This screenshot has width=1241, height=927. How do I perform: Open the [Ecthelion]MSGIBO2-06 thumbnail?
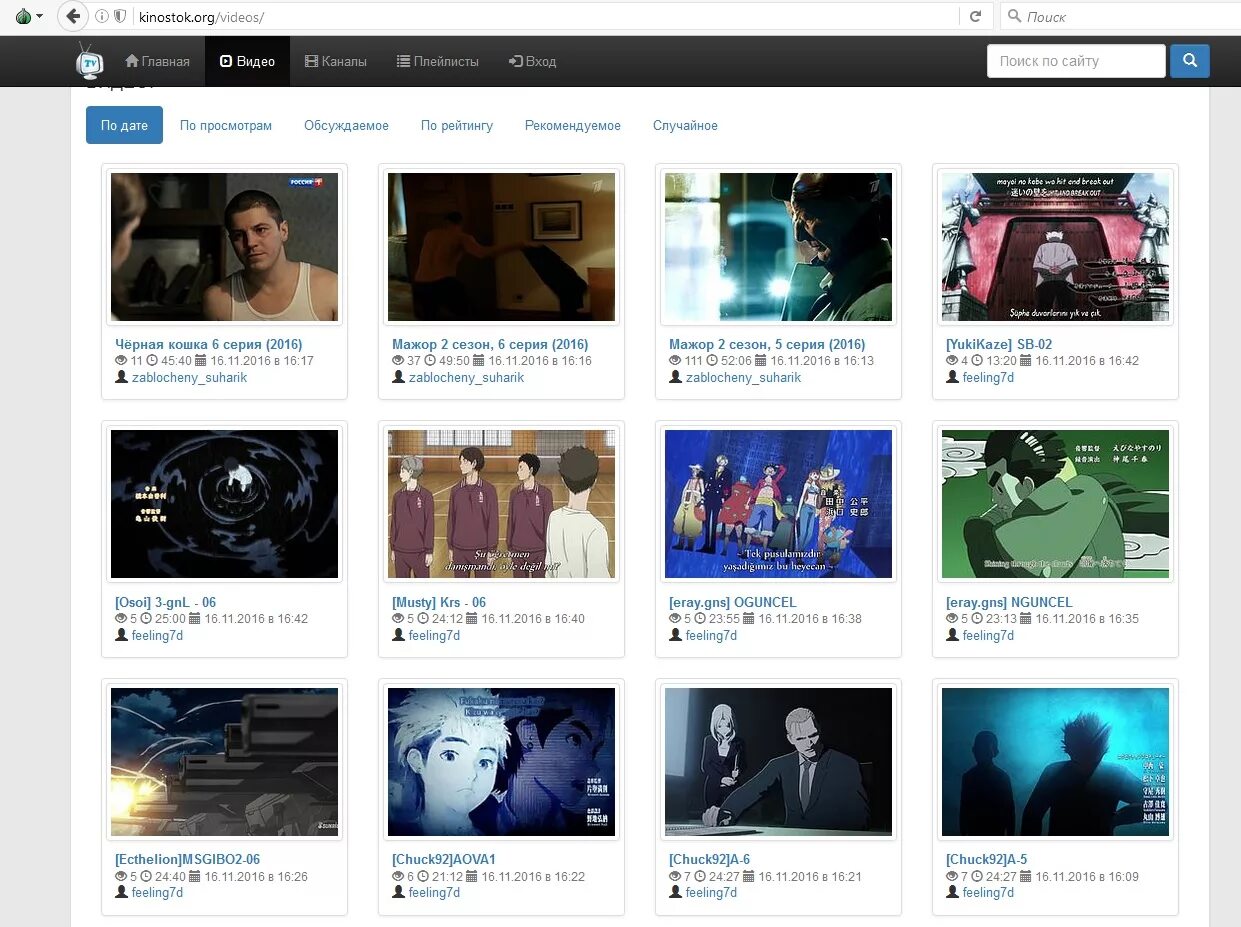224,762
